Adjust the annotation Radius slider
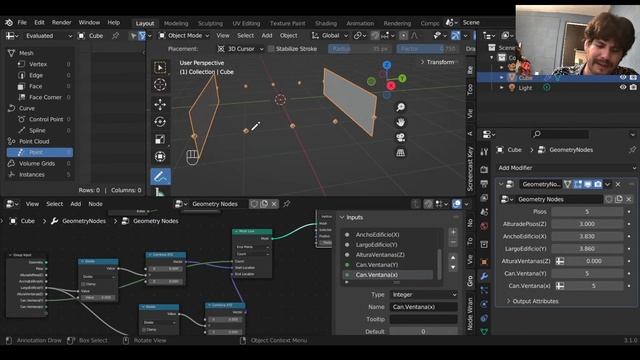640x360 pixels. pos(360,49)
